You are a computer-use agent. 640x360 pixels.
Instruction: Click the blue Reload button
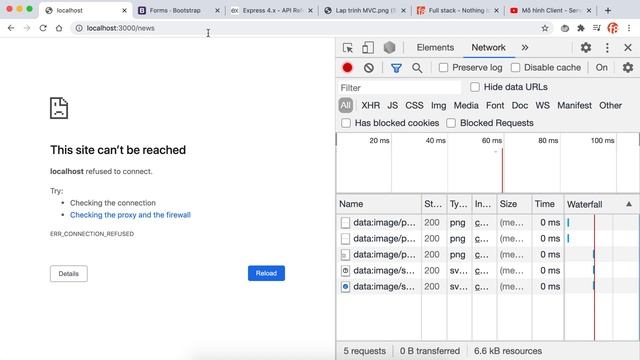pyautogui.click(x=266, y=273)
